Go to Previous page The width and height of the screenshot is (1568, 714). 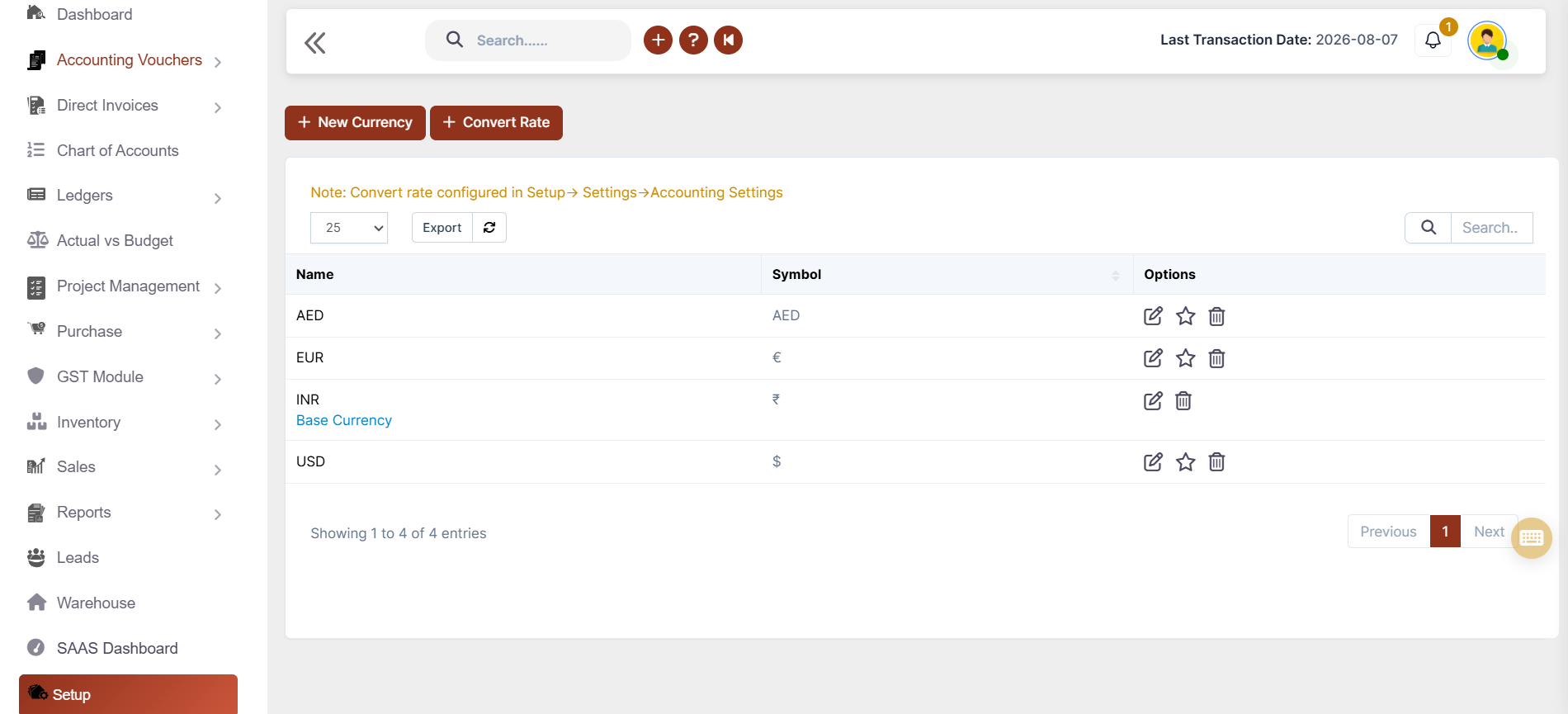(x=1388, y=532)
